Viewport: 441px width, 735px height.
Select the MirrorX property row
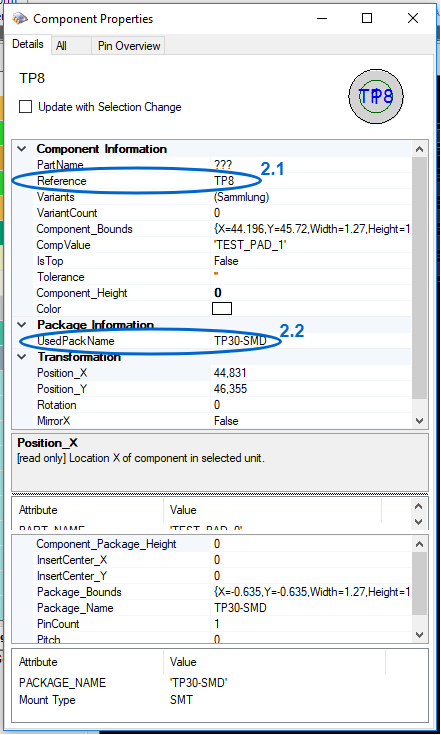click(x=224, y=420)
